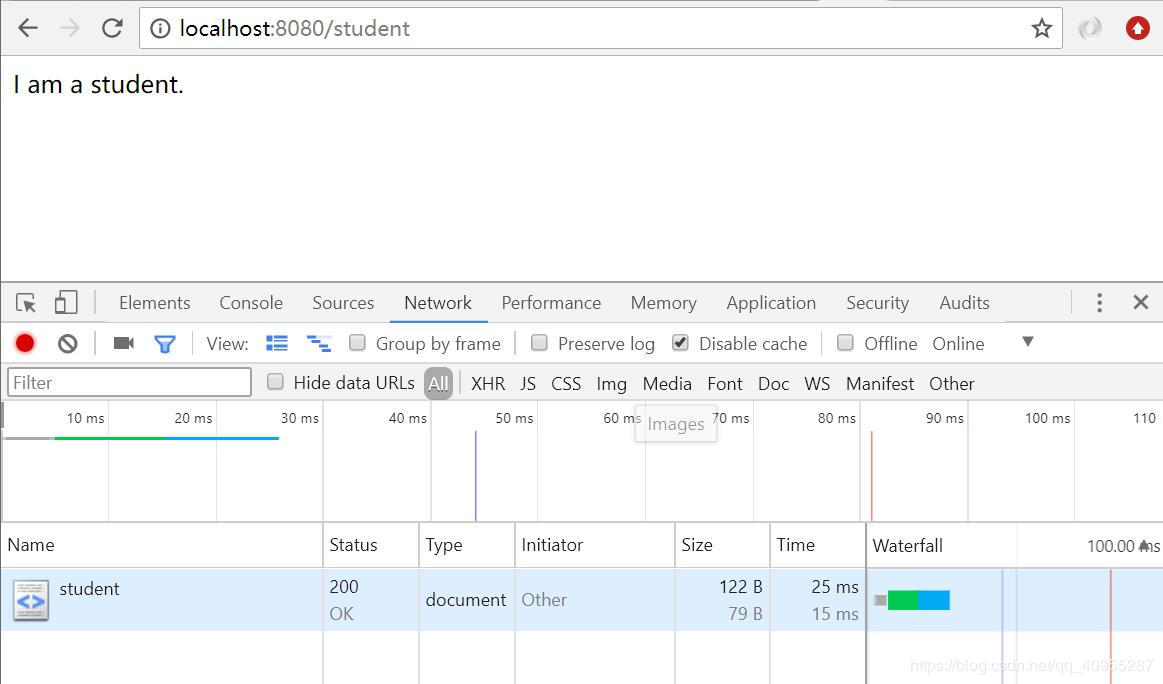Viewport: 1163px width, 684px height.
Task: Show overview waterfall view icon
Action: 319,343
